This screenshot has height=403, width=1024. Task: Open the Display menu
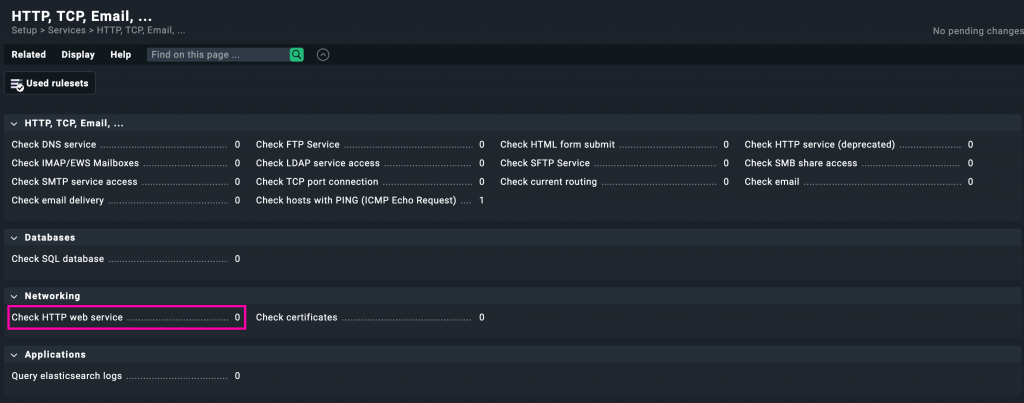click(x=78, y=54)
